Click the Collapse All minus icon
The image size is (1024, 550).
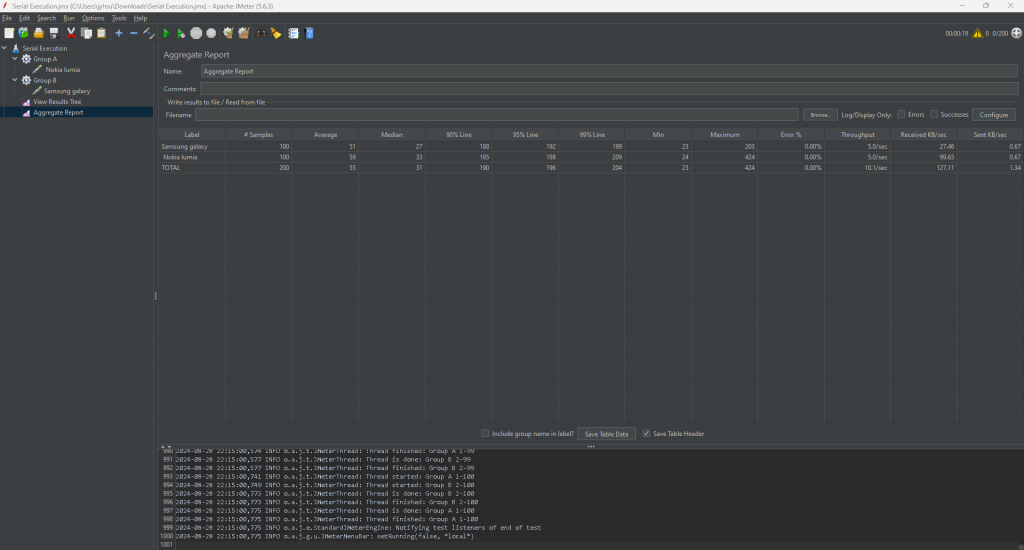coord(134,33)
